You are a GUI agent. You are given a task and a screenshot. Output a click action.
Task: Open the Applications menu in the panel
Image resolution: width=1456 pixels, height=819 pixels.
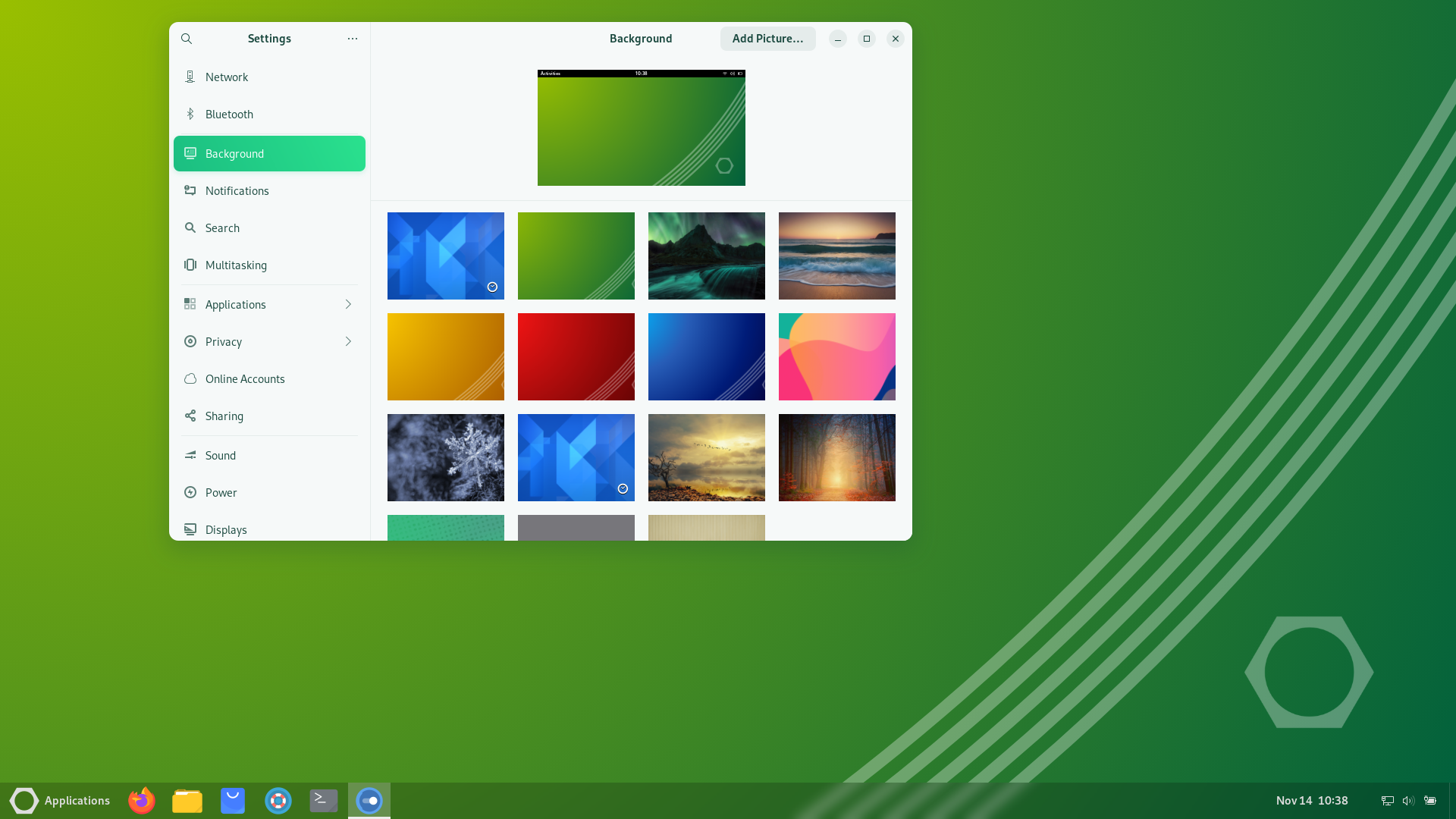click(x=60, y=801)
